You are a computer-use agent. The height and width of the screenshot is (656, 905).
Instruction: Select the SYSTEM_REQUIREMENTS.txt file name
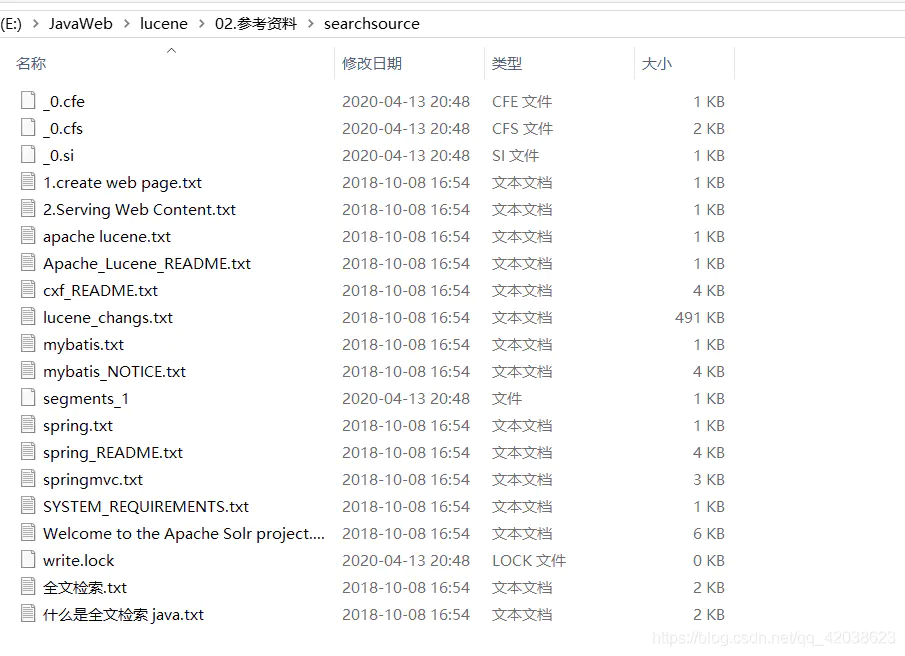146,507
